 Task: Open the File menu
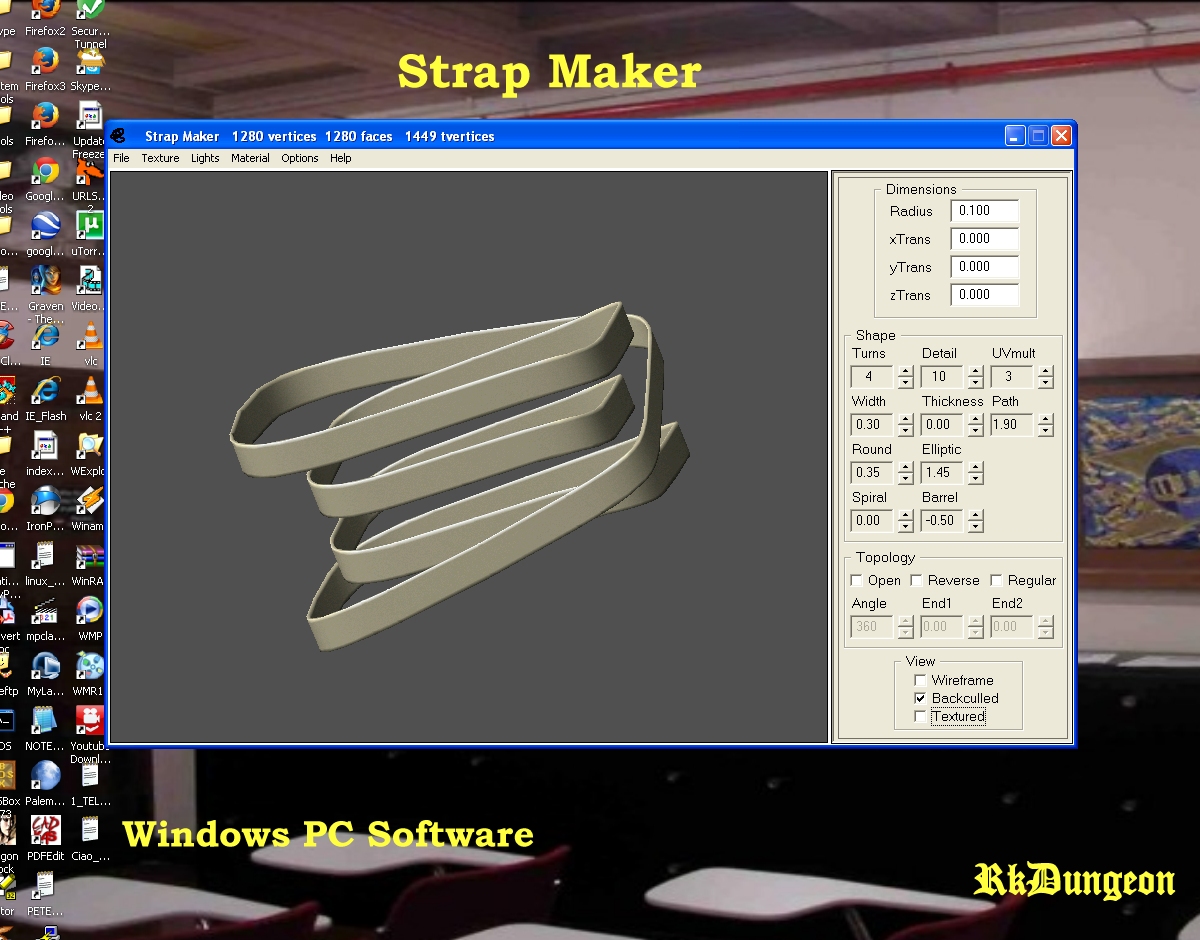point(121,158)
